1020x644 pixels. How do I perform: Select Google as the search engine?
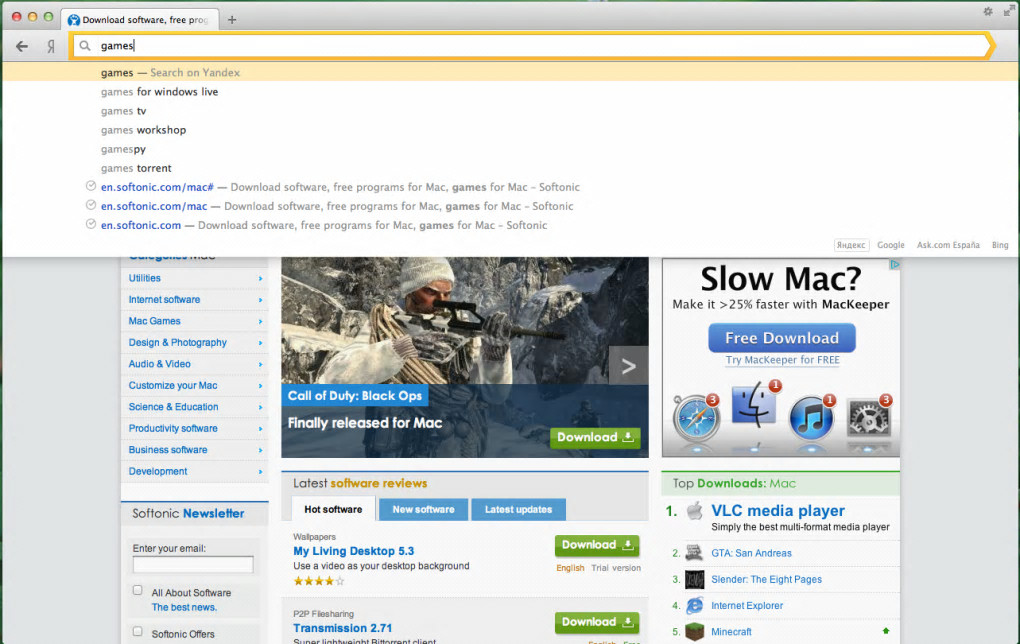click(891, 245)
